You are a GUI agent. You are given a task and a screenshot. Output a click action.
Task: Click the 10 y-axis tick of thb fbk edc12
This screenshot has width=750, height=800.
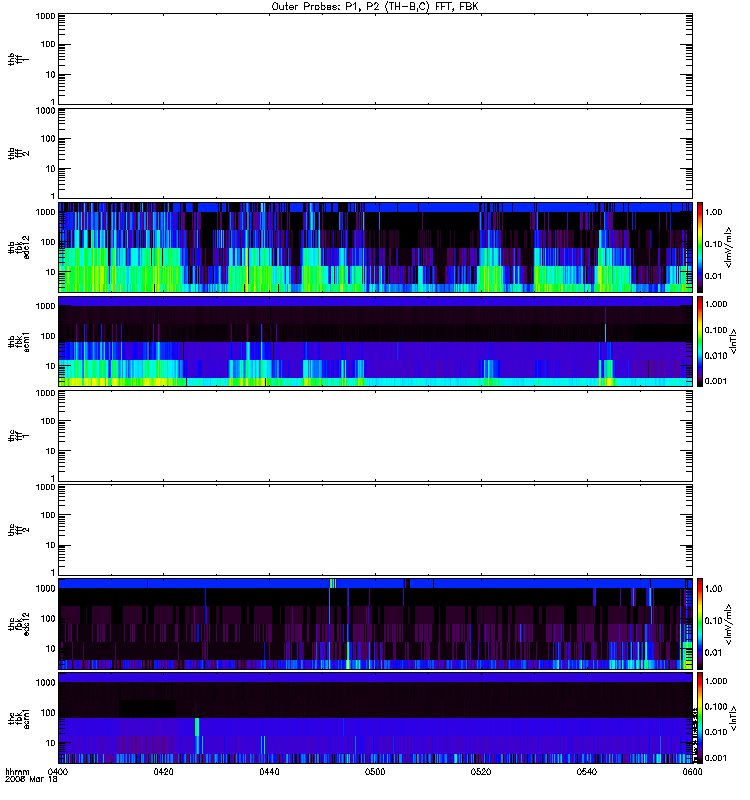click(51, 272)
